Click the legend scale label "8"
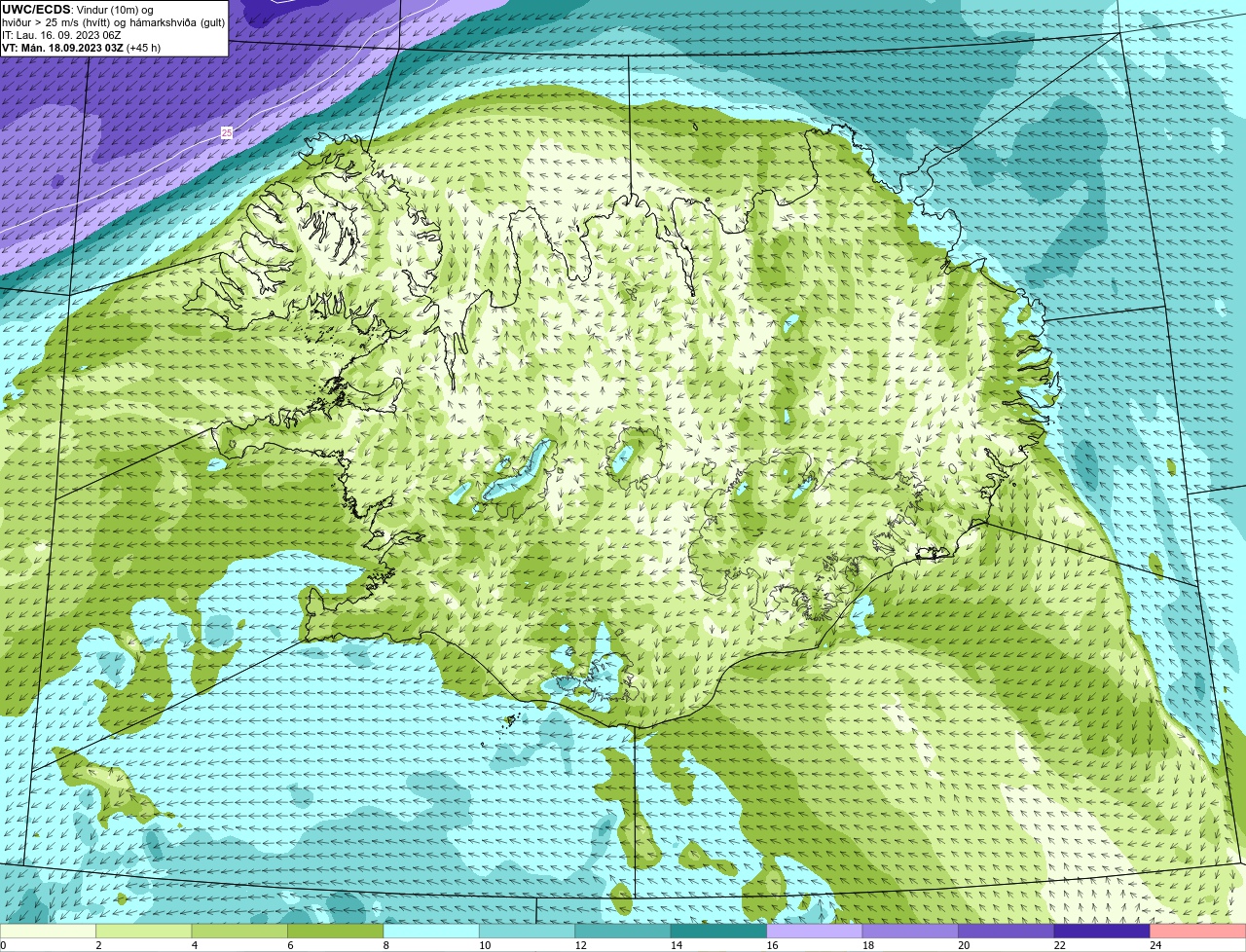 (386, 945)
